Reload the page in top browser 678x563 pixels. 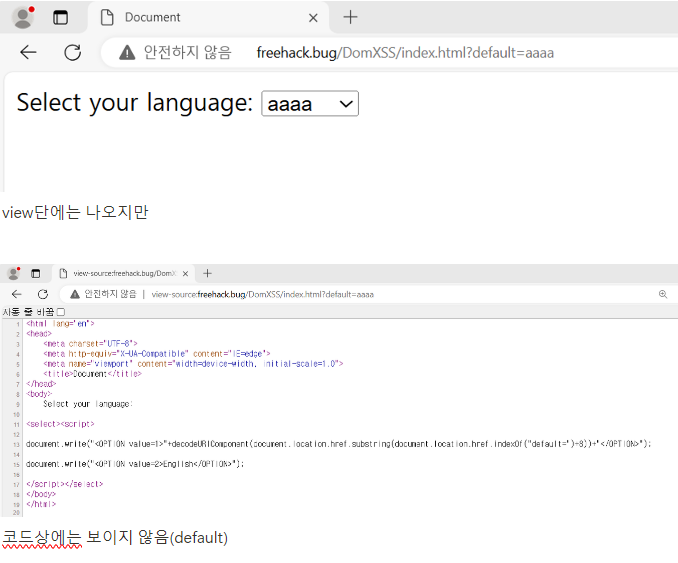click(x=72, y=52)
